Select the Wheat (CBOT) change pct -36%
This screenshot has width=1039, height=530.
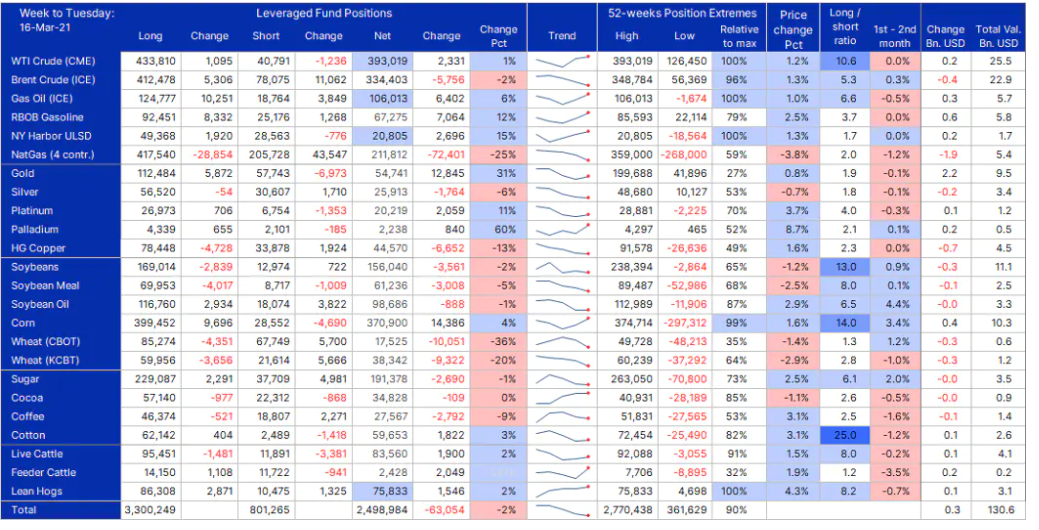(x=498, y=342)
